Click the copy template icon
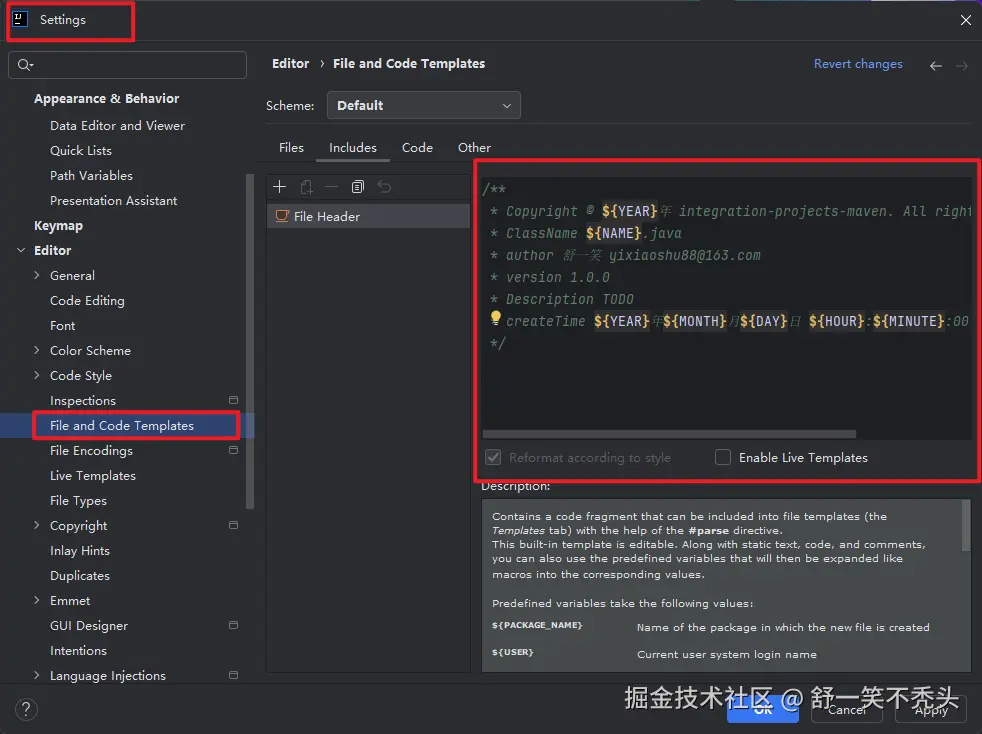This screenshot has height=734, width=982. (x=358, y=187)
